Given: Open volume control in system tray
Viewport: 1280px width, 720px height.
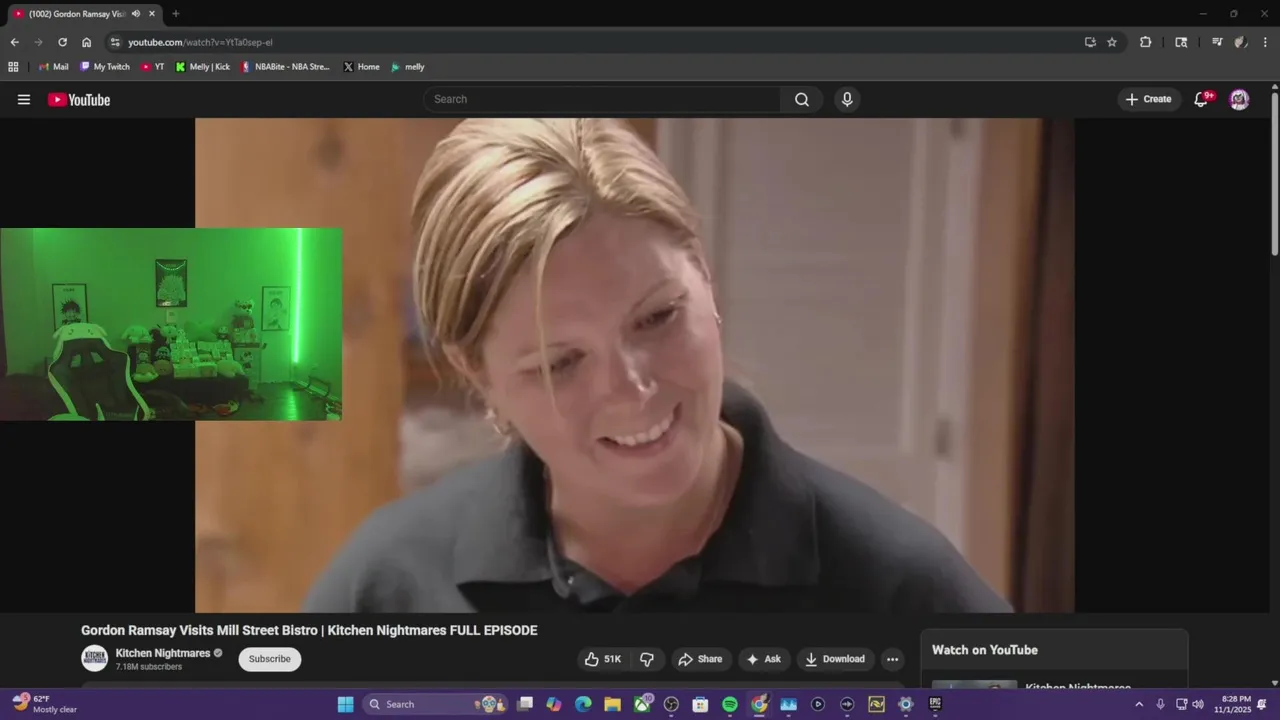Looking at the screenshot, I should (1198, 704).
